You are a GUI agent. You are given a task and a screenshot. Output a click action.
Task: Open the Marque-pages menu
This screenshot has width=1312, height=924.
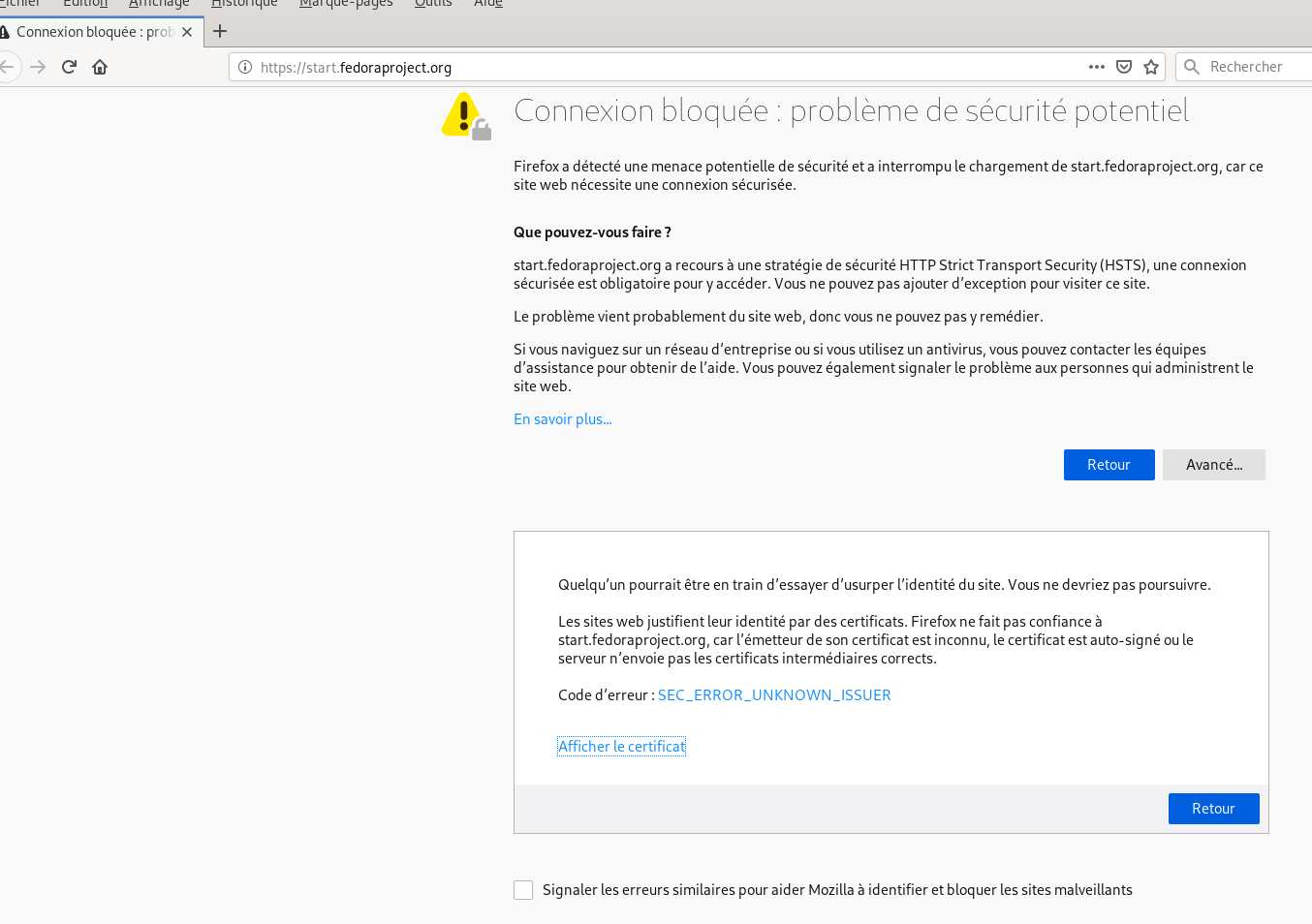point(346,4)
